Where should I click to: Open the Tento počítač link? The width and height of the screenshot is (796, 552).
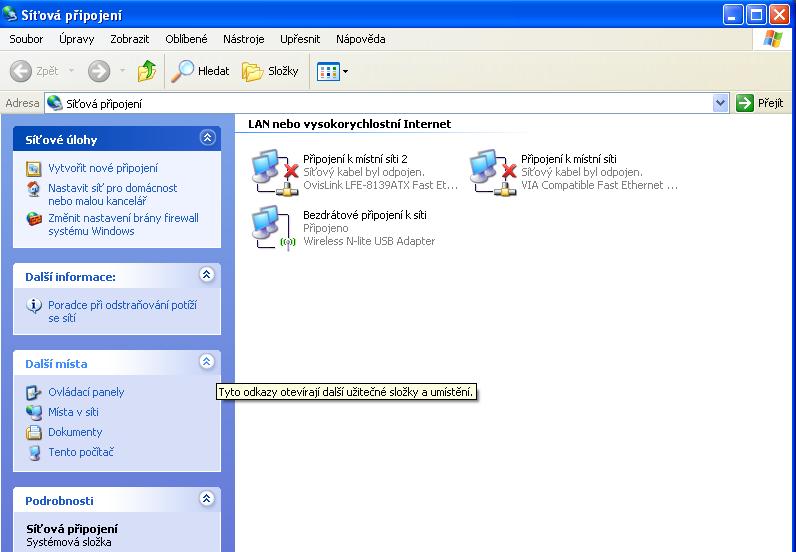point(81,452)
